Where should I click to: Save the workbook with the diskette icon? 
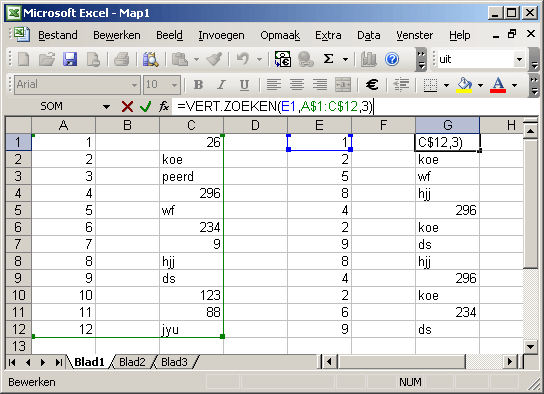pyautogui.click(x=70, y=59)
